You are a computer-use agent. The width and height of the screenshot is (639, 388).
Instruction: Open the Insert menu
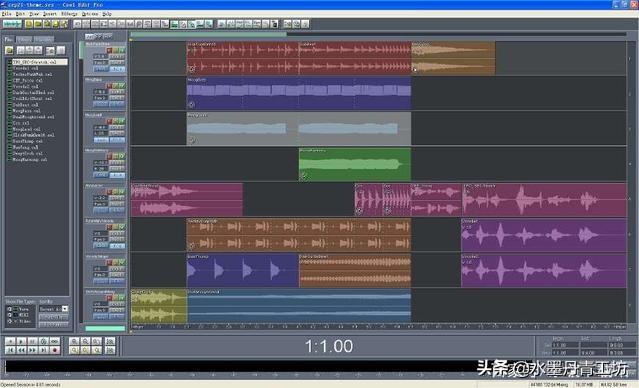(x=50, y=14)
